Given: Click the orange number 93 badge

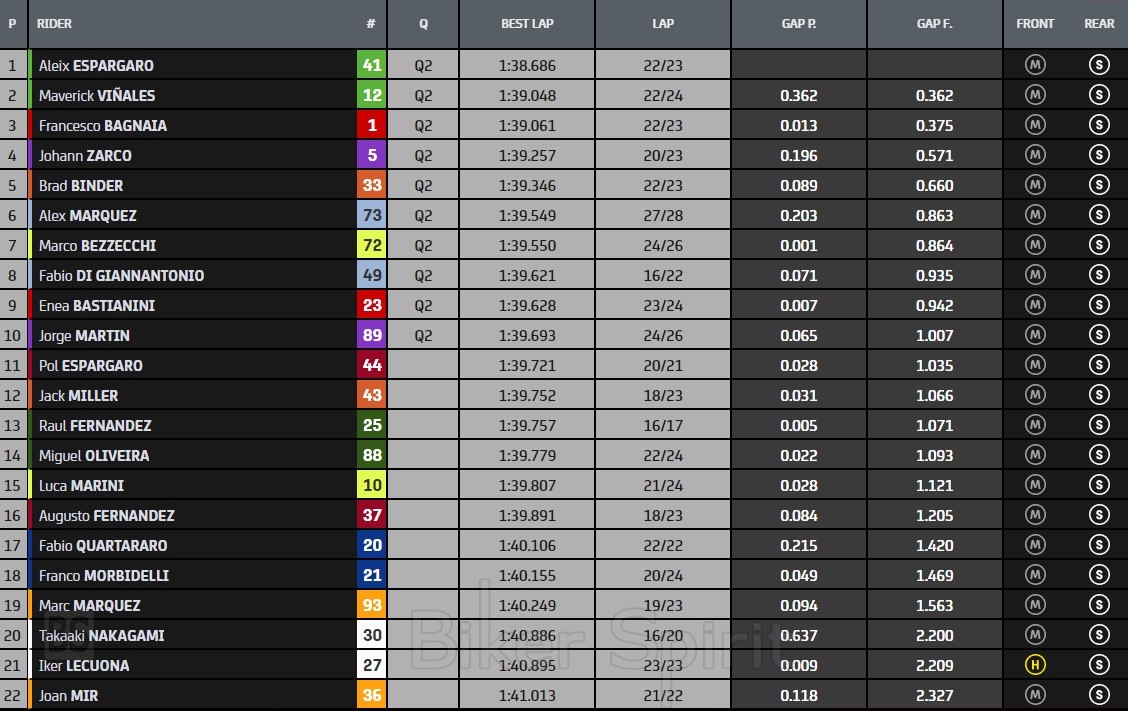Looking at the screenshot, I should [372, 606].
